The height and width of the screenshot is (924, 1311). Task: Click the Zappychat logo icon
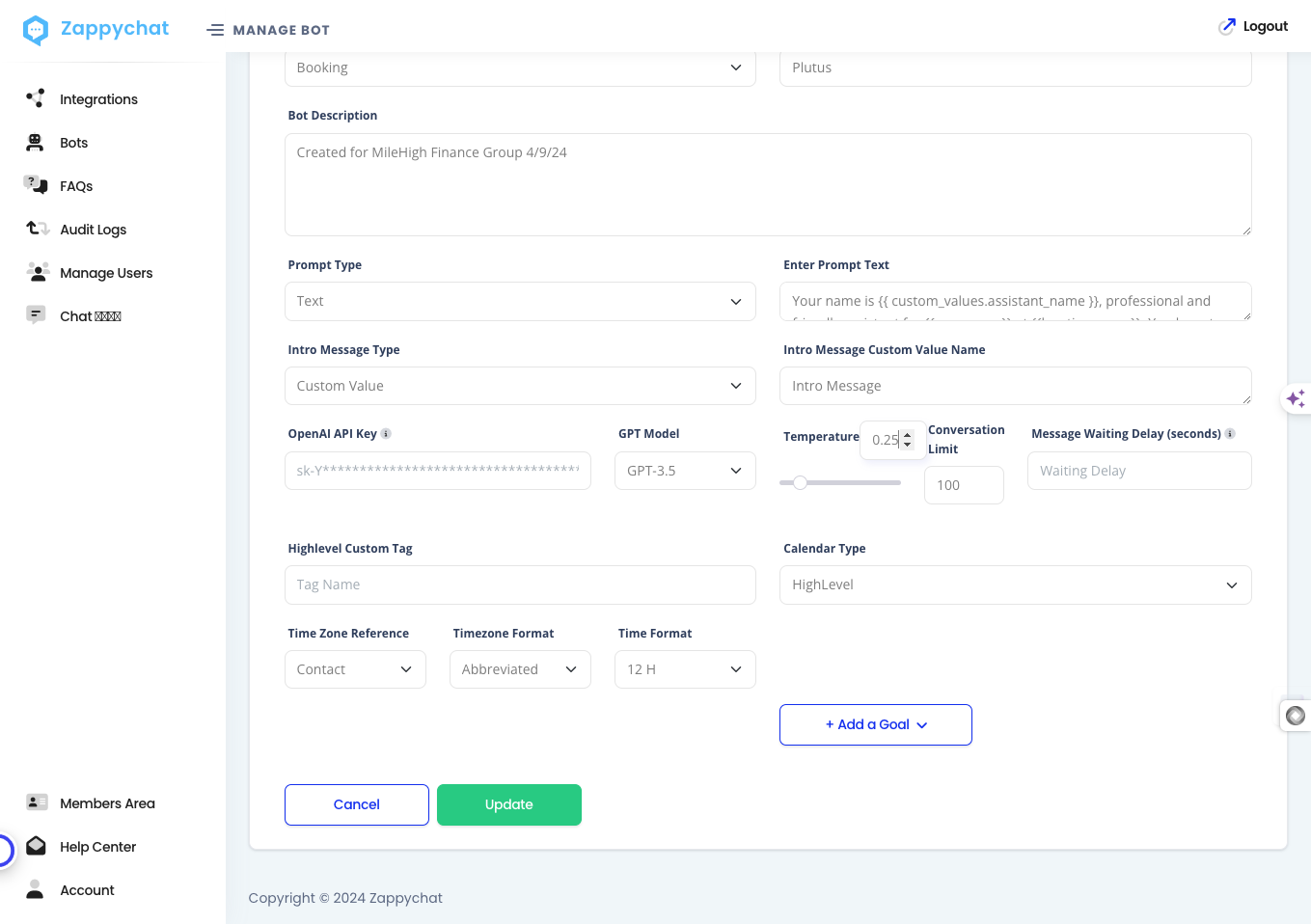(36, 30)
